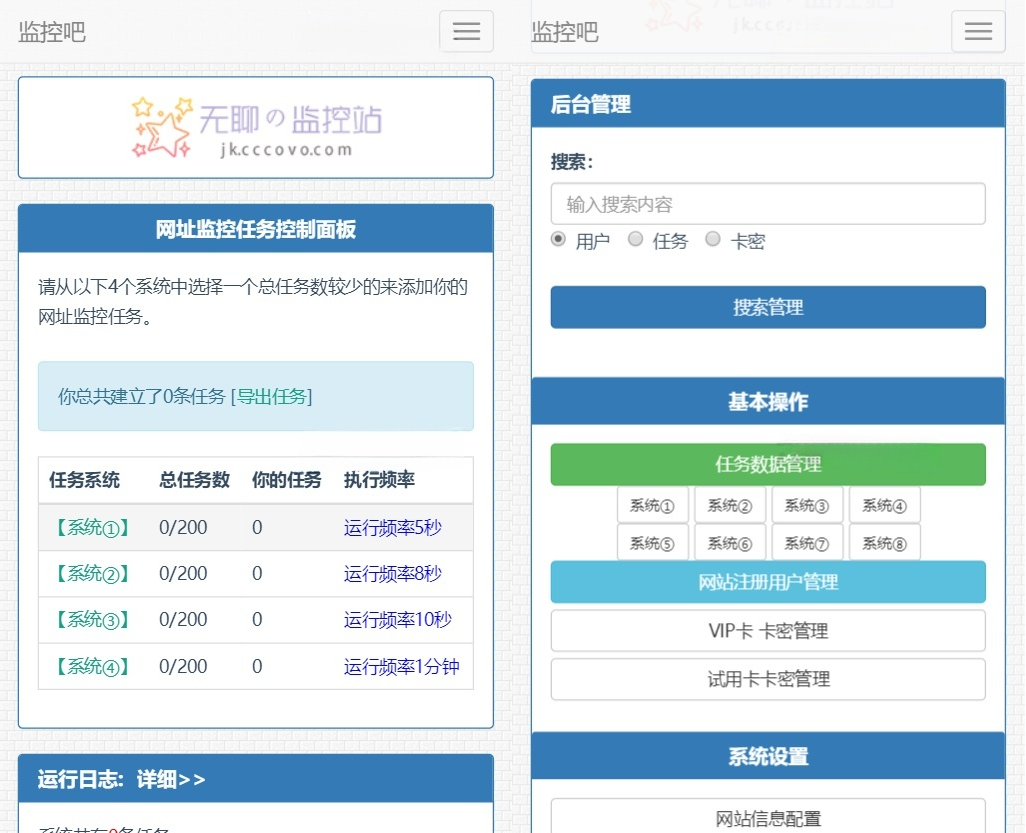Open 试用卡密管理

coord(767,678)
